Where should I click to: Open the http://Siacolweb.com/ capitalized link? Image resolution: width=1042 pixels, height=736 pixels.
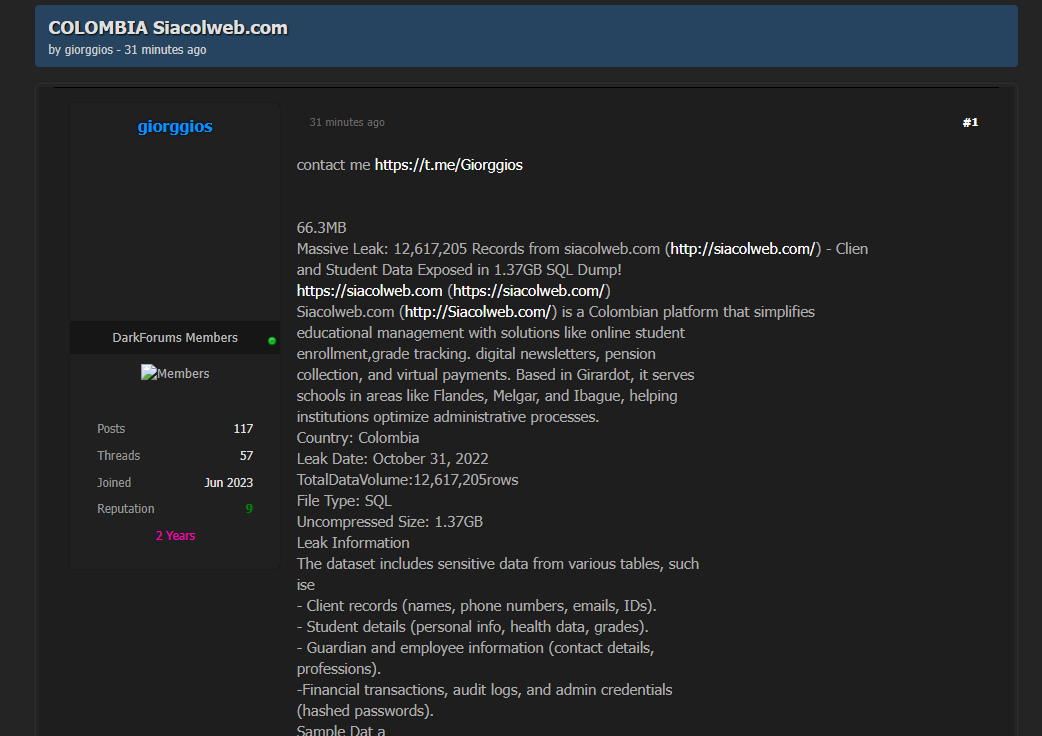click(x=478, y=312)
